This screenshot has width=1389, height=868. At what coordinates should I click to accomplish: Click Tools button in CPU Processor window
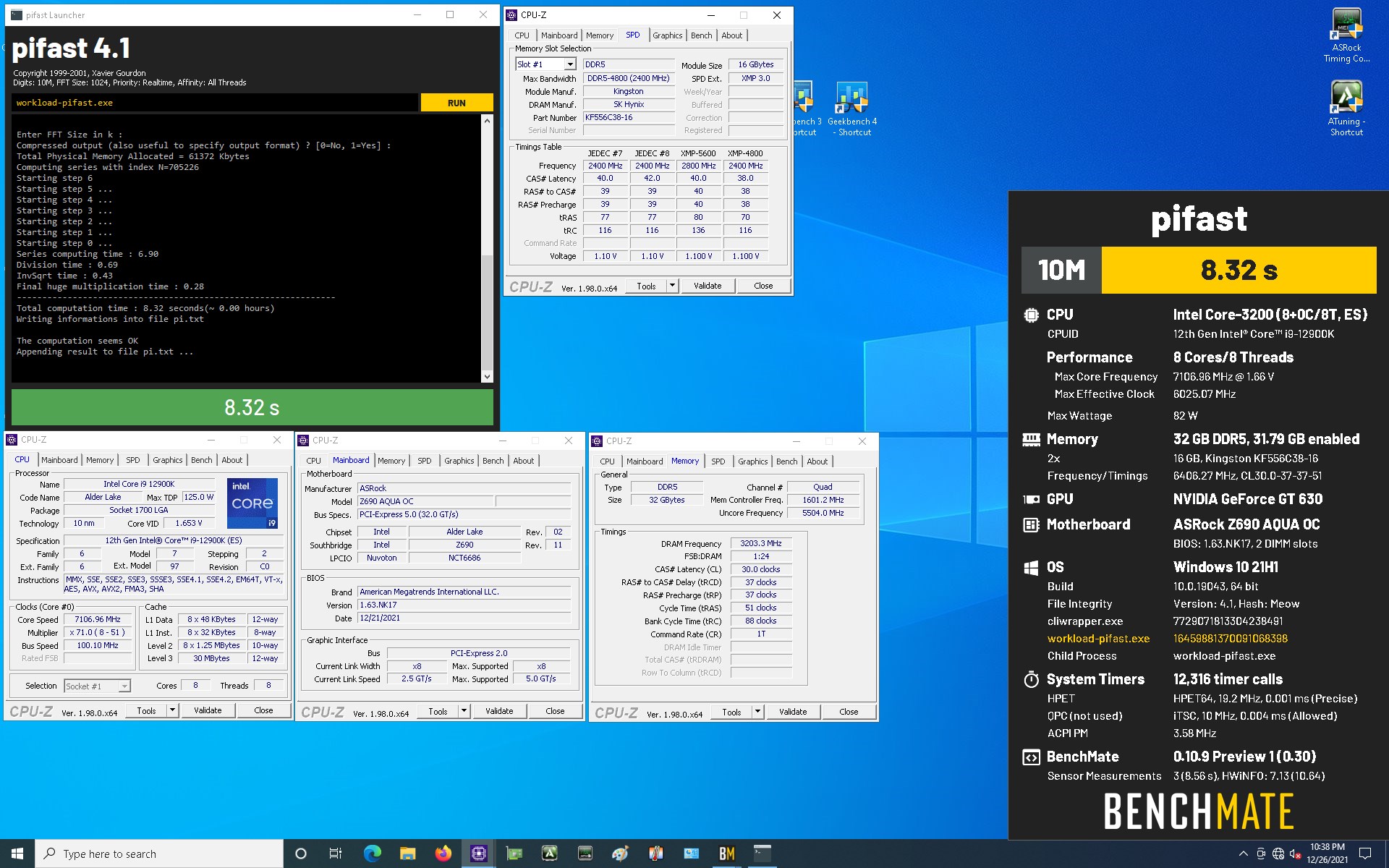(146, 710)
